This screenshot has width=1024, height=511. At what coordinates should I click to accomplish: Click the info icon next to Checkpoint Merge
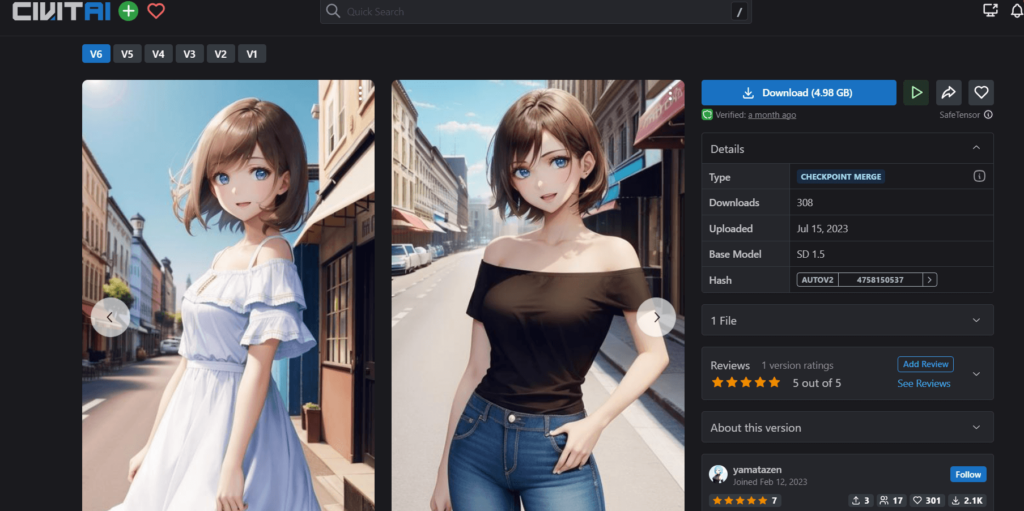tap(979, 176)
